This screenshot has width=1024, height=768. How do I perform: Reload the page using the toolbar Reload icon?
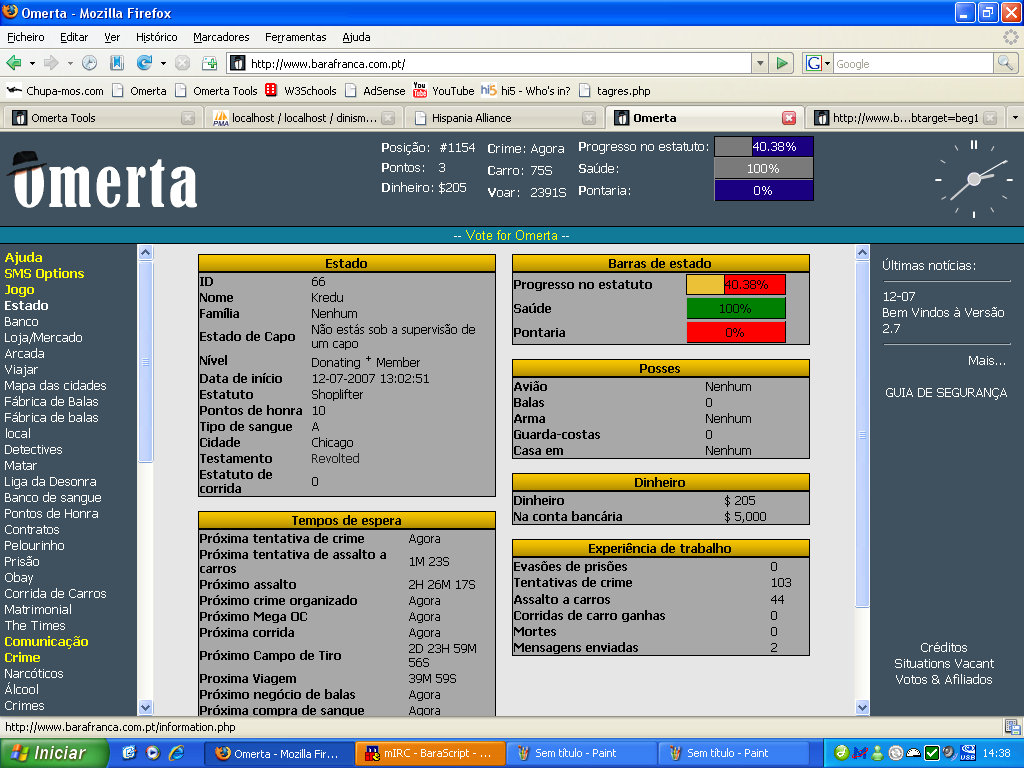point(144,63)
